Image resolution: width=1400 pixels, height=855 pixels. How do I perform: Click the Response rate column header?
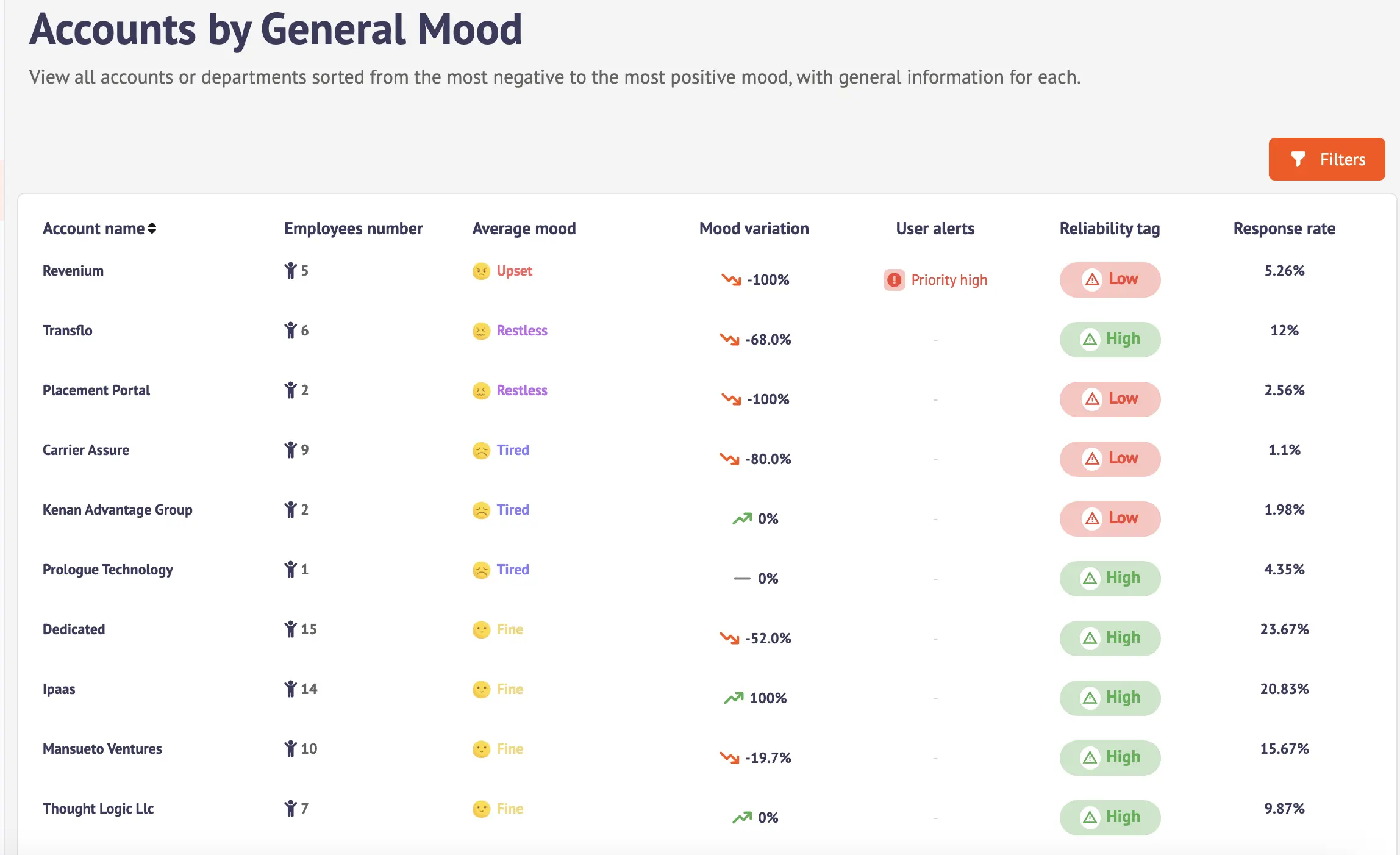pos(1284,229)
